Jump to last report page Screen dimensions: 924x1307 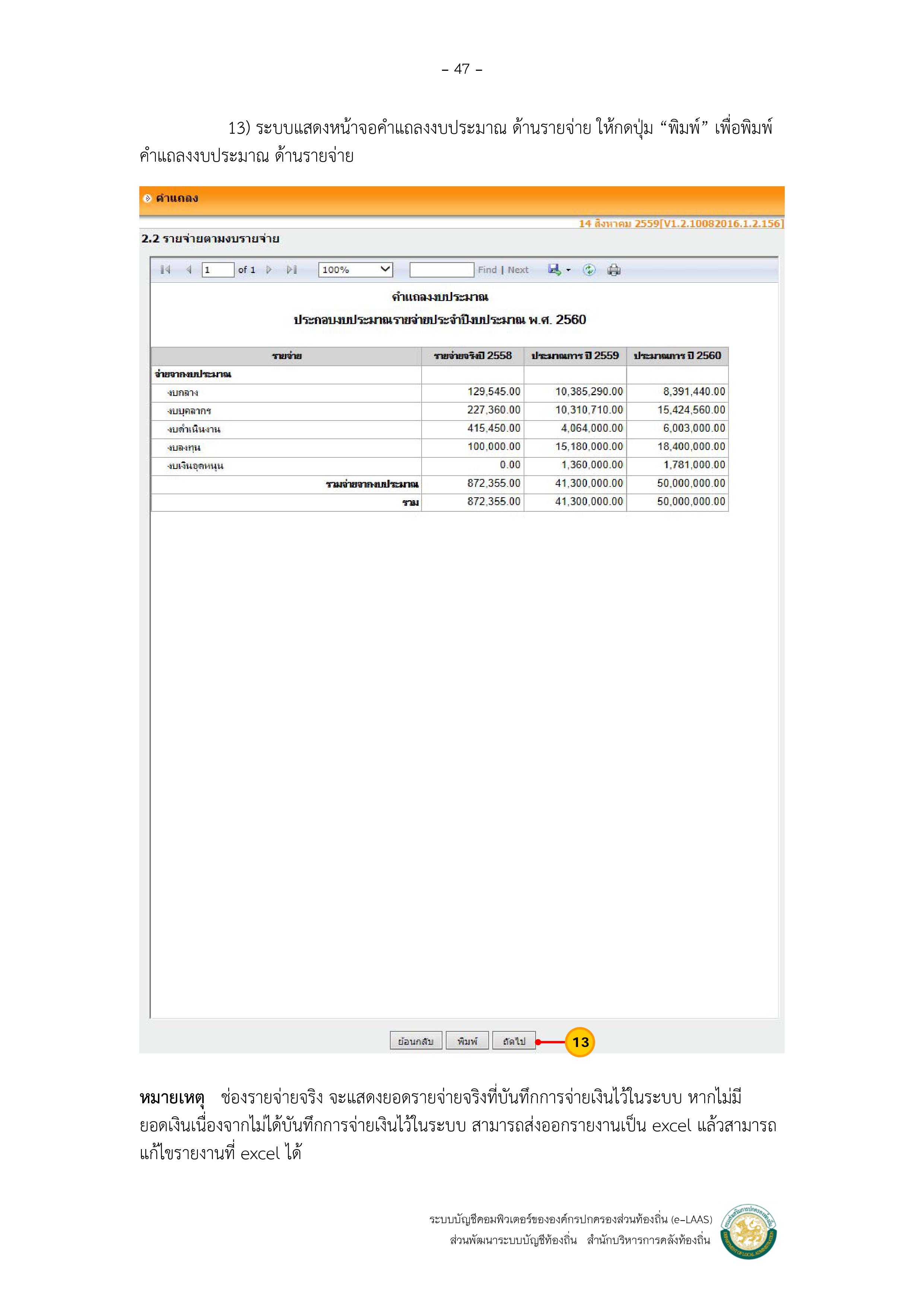pyautogui.click(x=292, y=270)
